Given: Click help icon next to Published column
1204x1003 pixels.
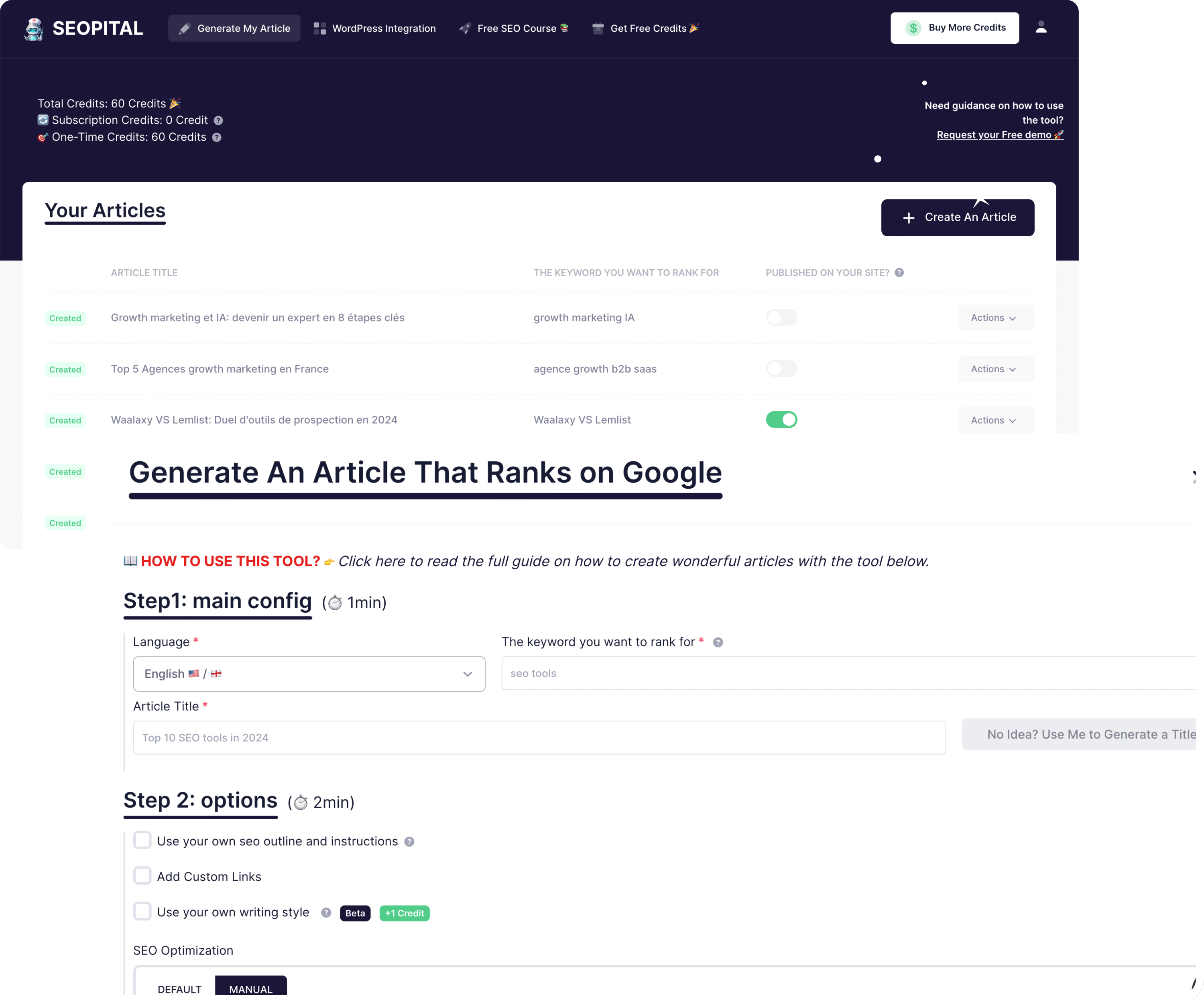Looking at the screenshot, I should click(899, 273).
